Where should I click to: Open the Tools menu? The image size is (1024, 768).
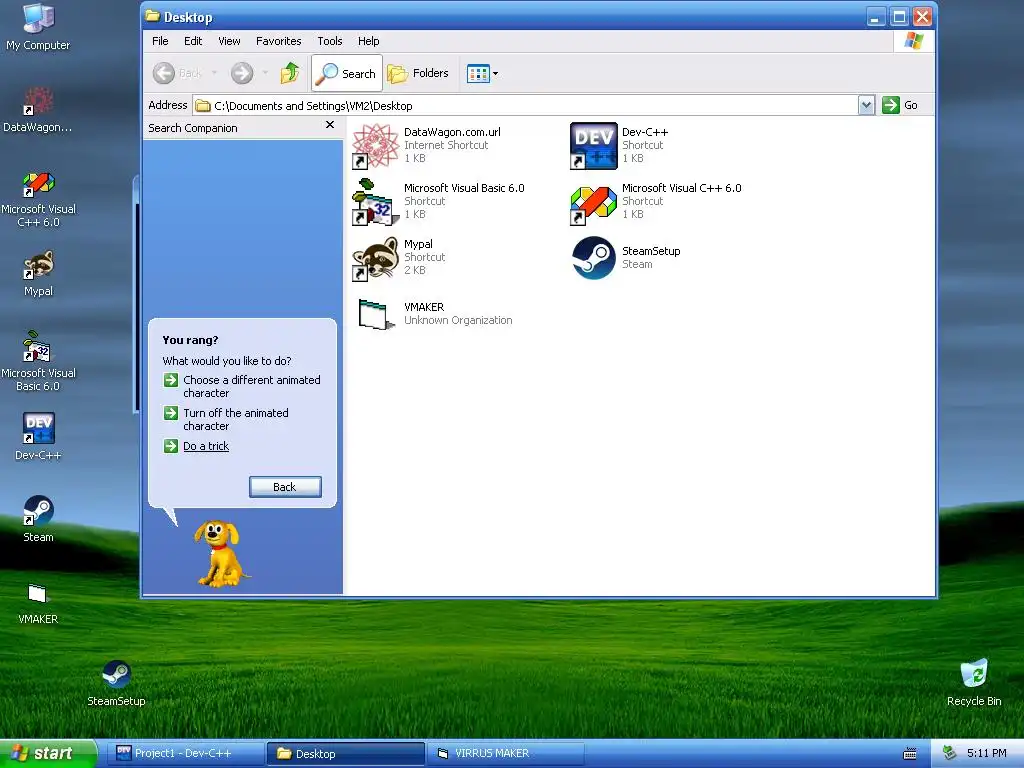[x=330, y=41]
